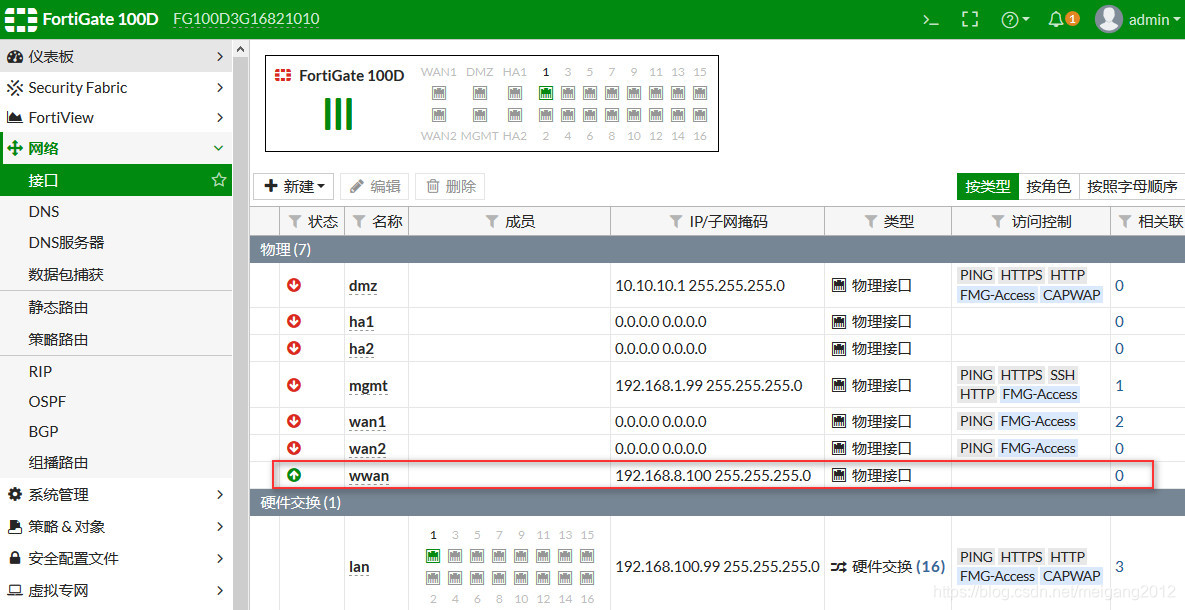The image size is (1185, 610).
Task: Open mgmt reference count 1
Action: 1119,386
